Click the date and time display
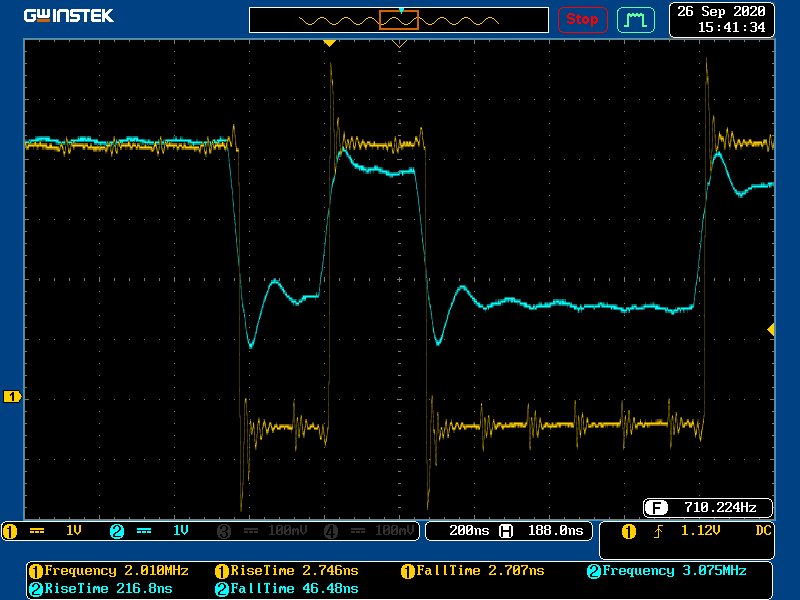Viewport: 800px width, 600px height. [x=721, y=19]
